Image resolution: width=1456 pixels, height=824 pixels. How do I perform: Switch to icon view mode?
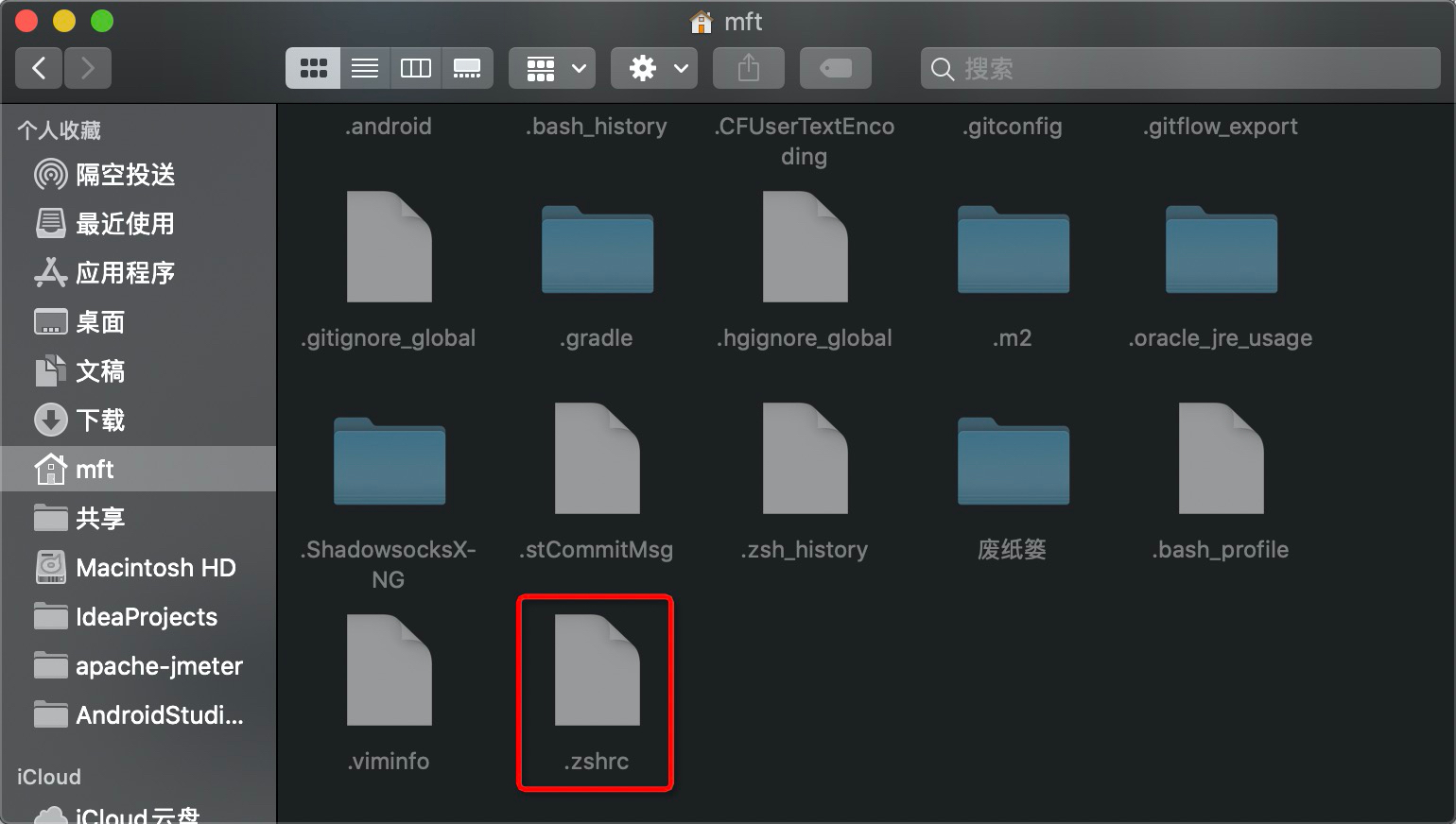[313, 68]
